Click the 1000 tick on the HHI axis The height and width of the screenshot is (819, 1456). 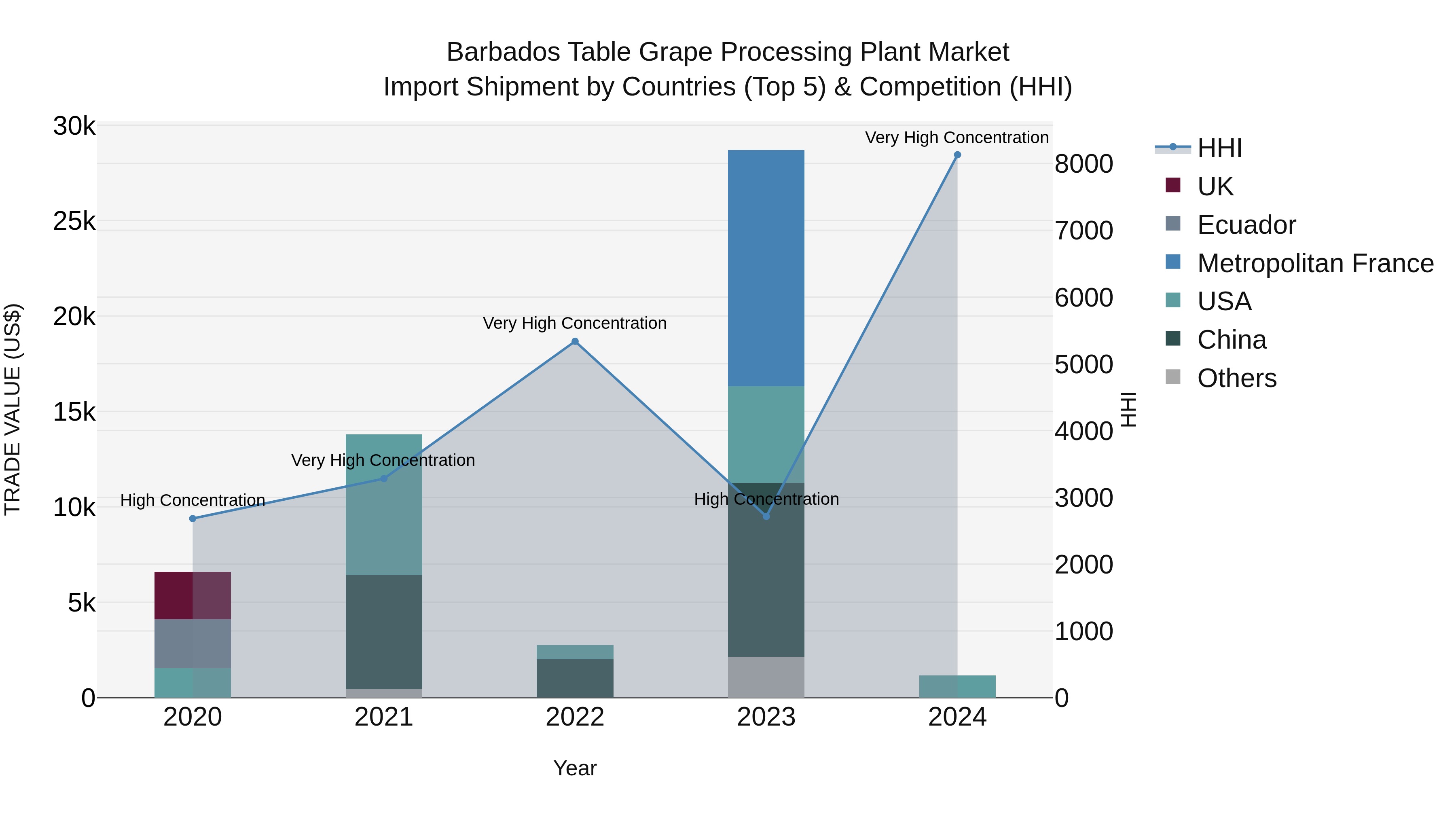click(x=1084, y=631)
